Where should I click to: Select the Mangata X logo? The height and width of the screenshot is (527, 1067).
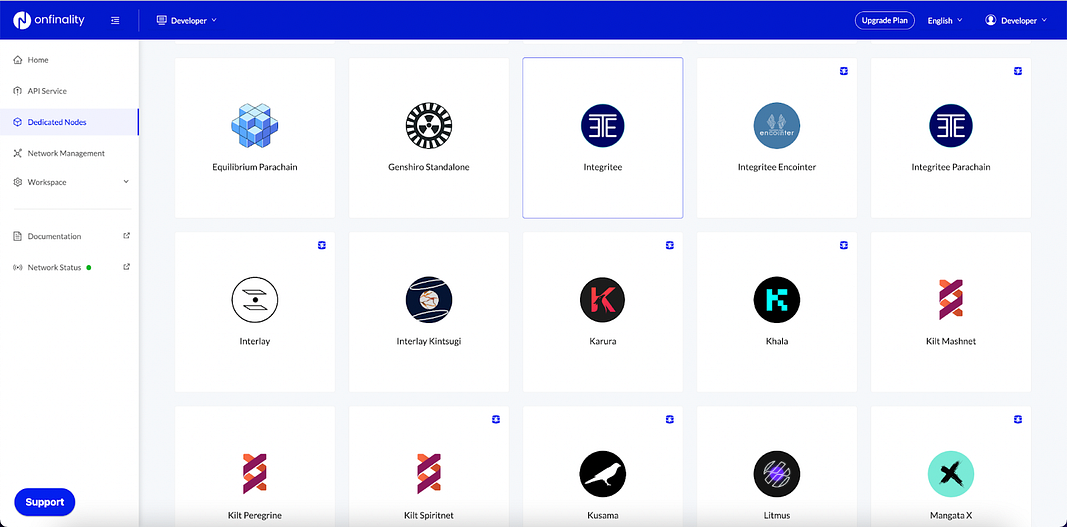951,475
